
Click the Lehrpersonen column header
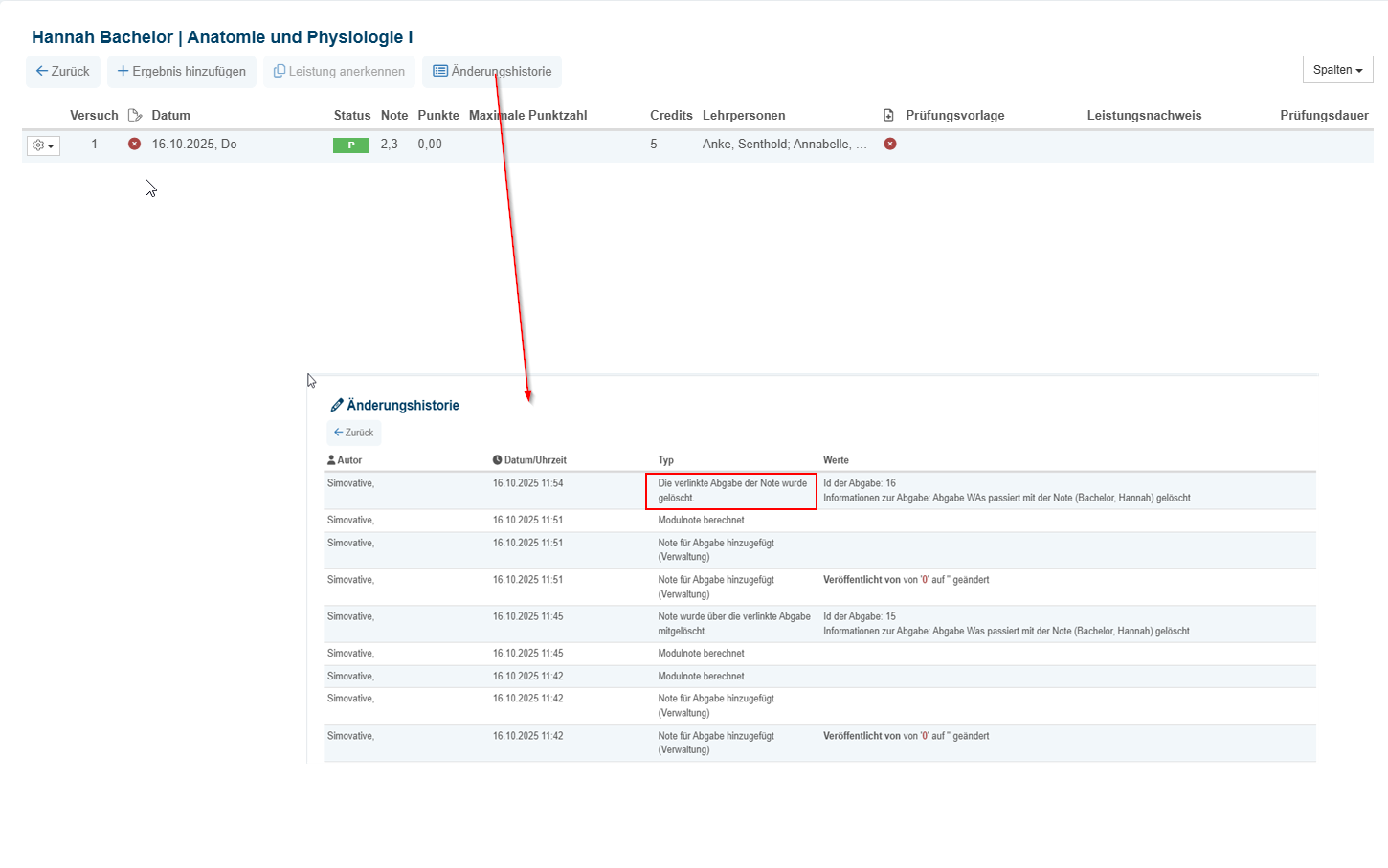click(x=744, y=115)
